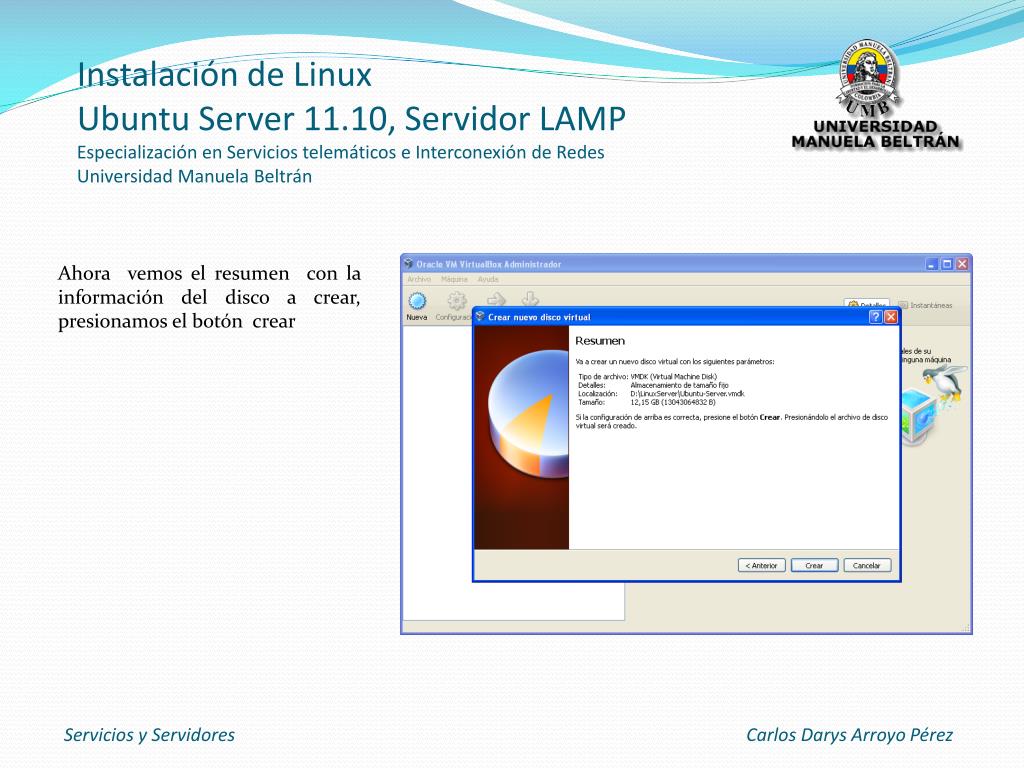Open the Ayuda menu in VirtualBox
Screen dimensions: 1024x768
point(488,279)
